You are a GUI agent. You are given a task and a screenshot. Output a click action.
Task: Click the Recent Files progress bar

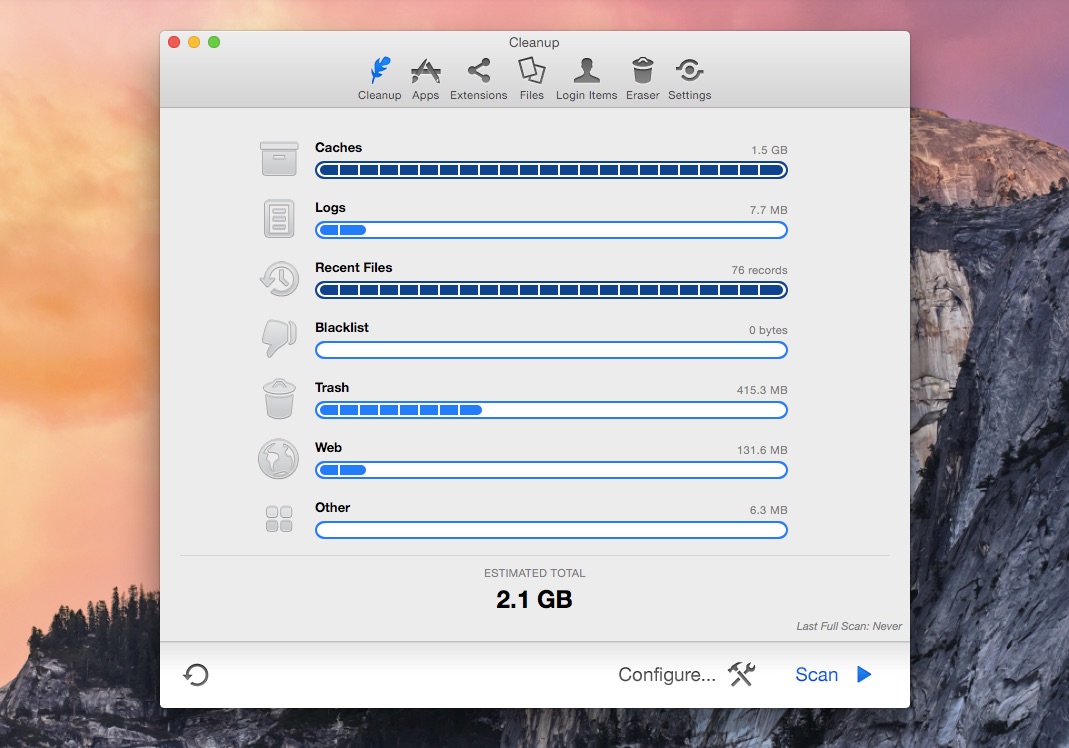pyautogui.click(x=551, y=290)
